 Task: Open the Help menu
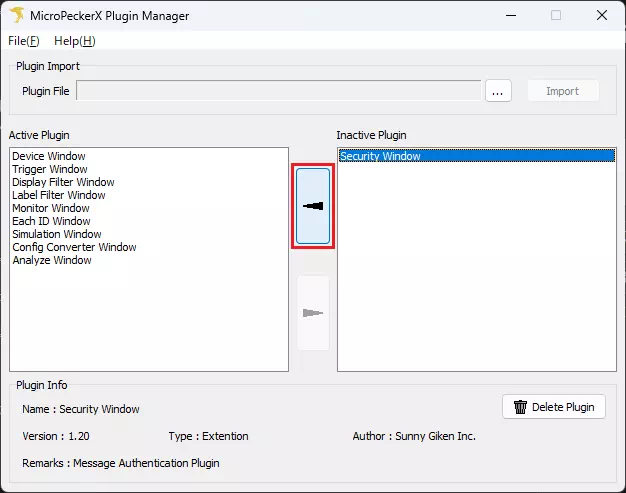pos(75,41)
